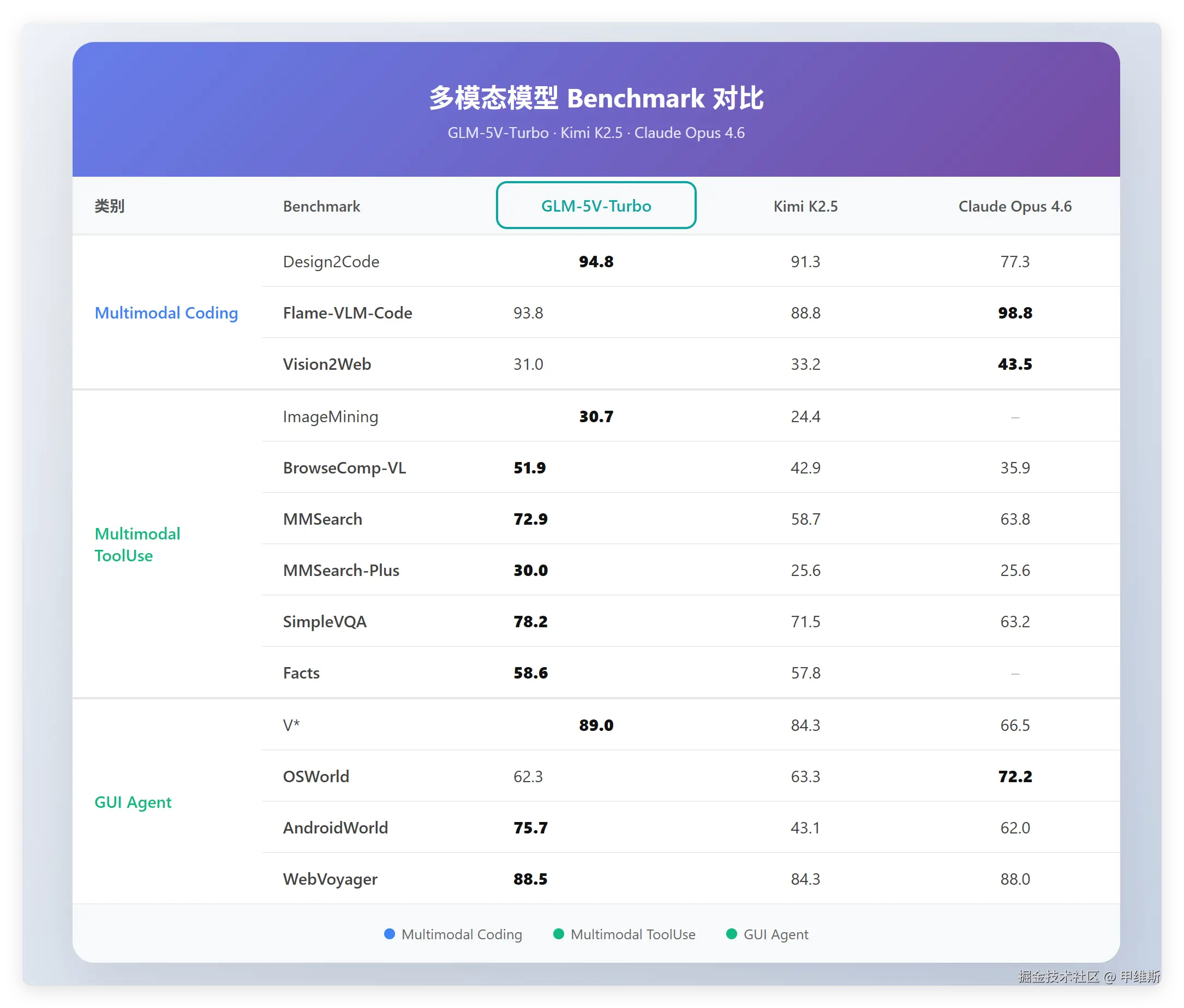Screen dimensions: 1184x1008
Task: Click the 类别 column header
Action: pos(109,206)
